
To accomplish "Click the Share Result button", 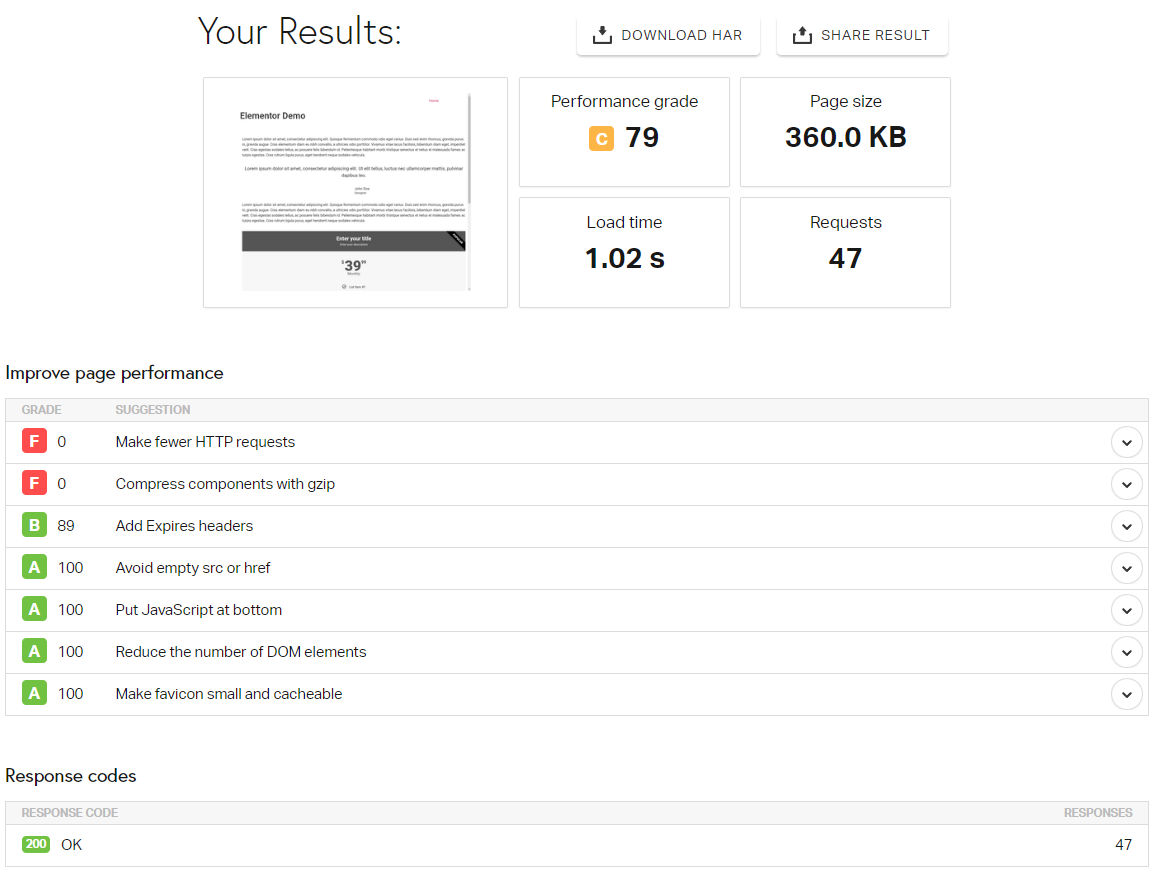I will point(862,34).
